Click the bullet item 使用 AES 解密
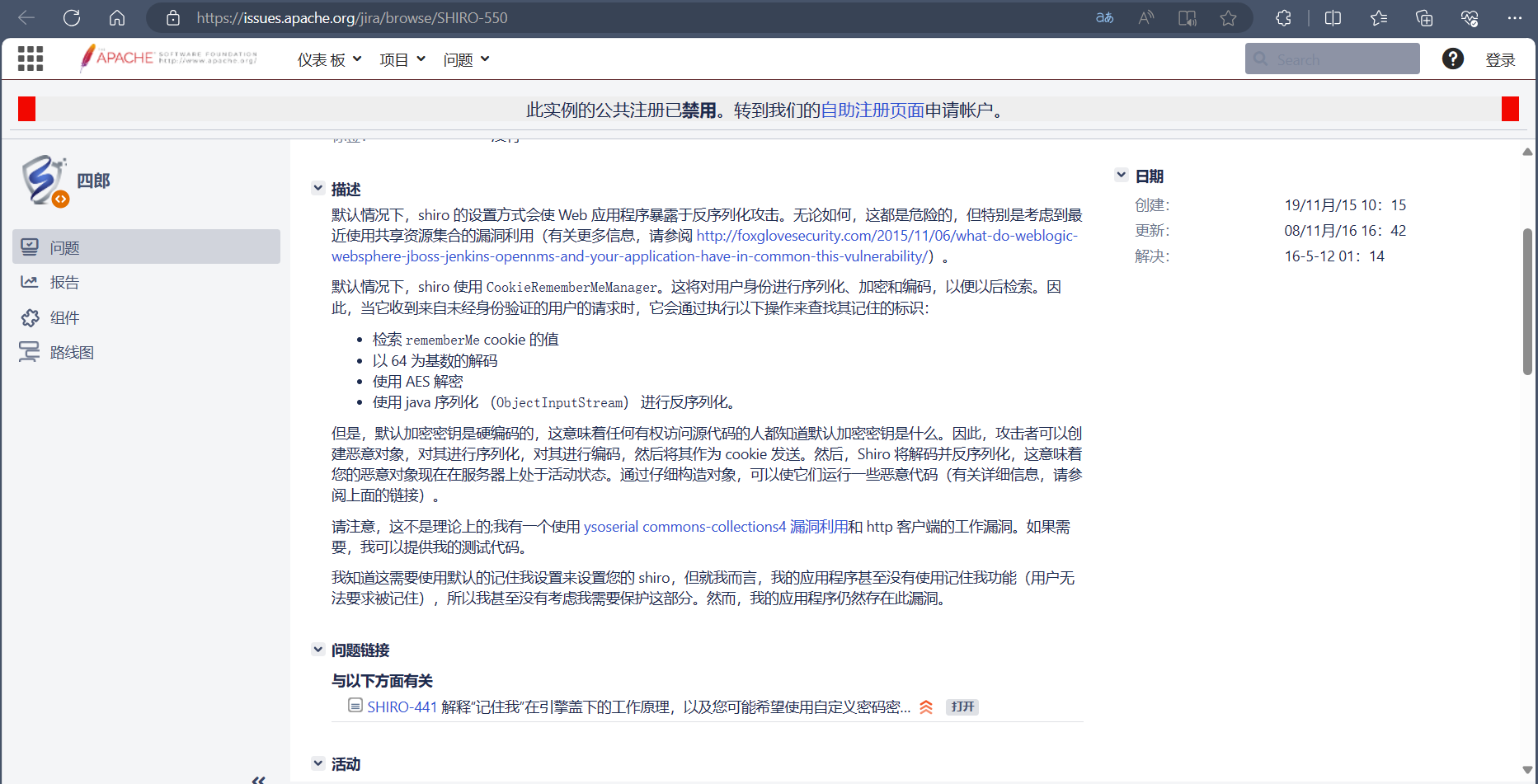Screen dimensions: 1538x784 [x=417, y=381]
